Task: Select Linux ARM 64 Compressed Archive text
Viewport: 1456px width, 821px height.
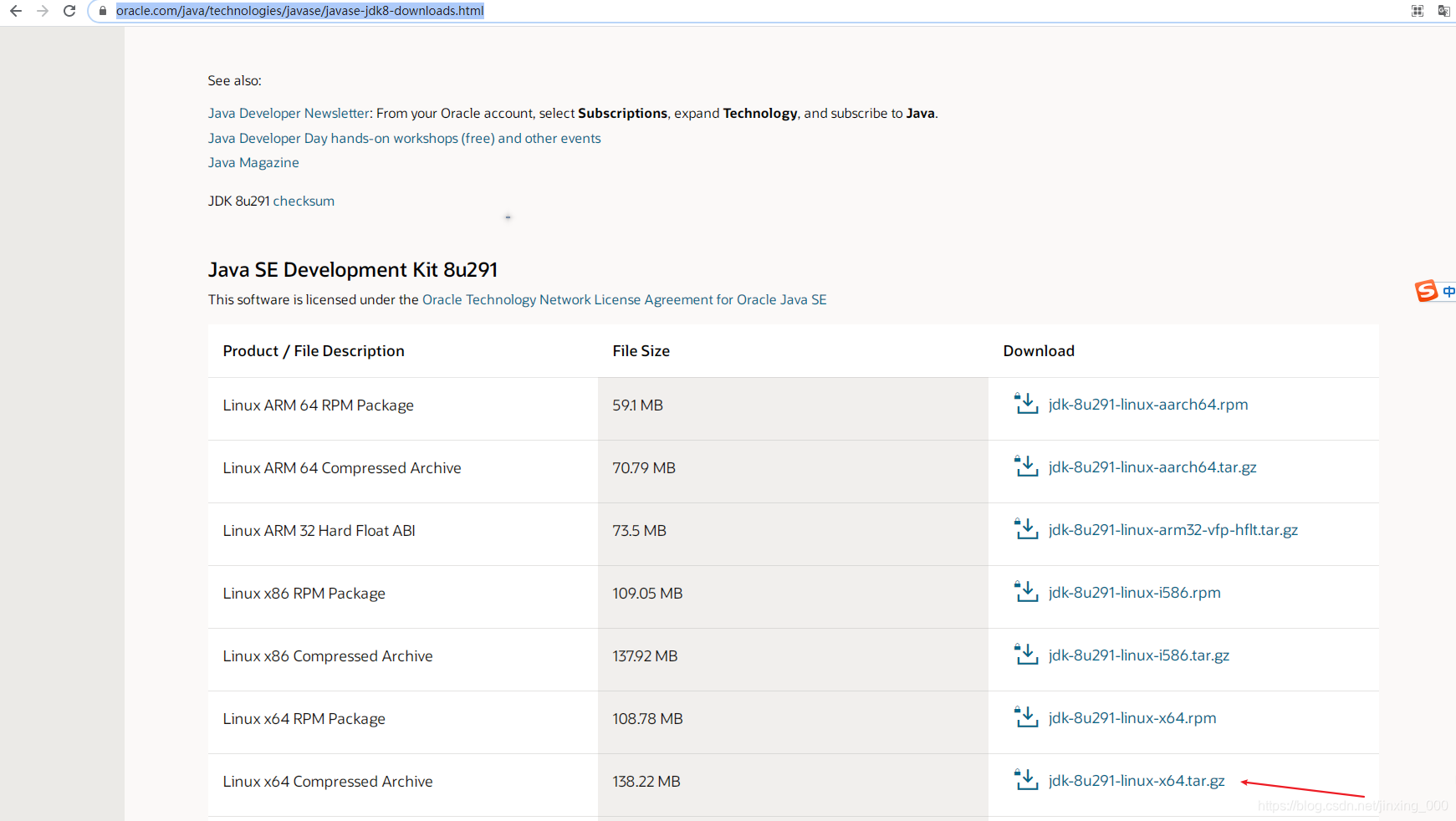Action: 342,468
